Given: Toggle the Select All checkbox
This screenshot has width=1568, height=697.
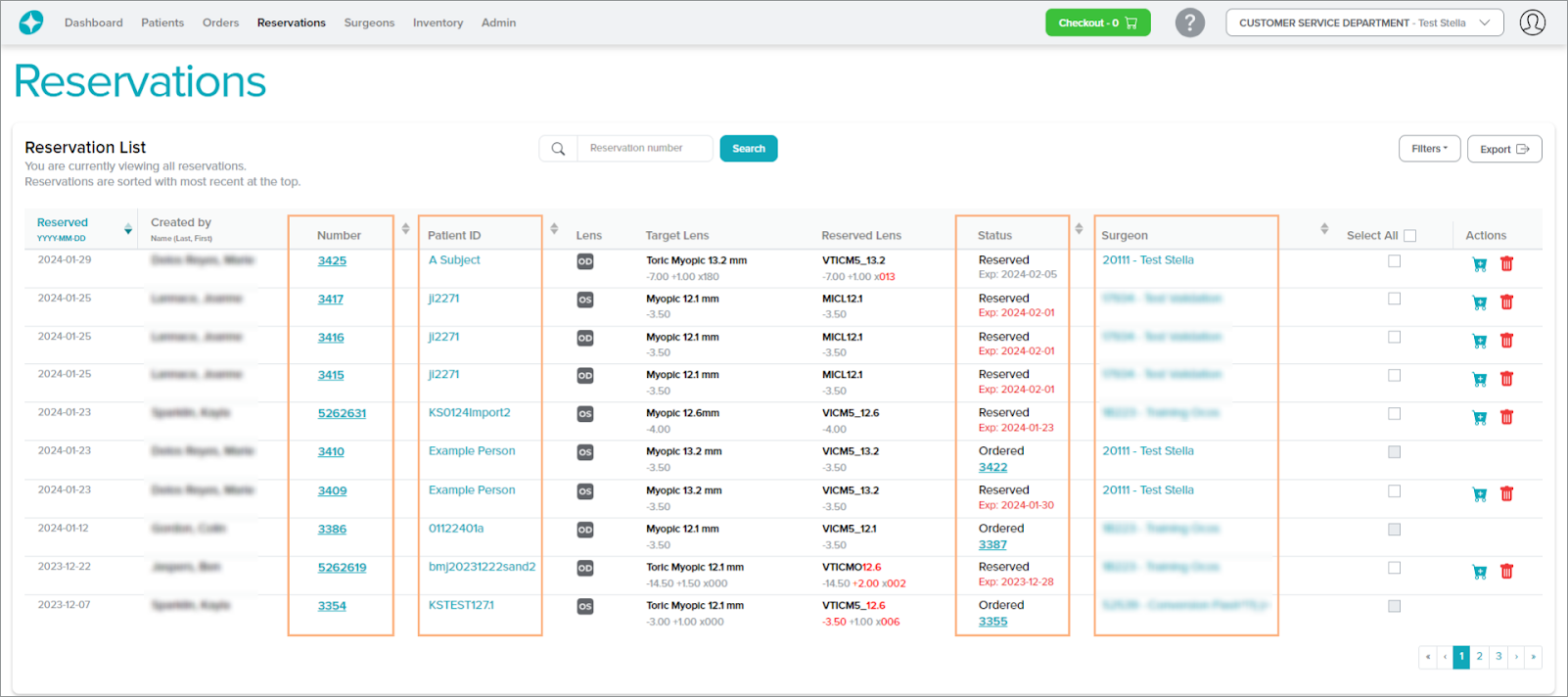Looking at the screenshot, I should click(1409, 236).
